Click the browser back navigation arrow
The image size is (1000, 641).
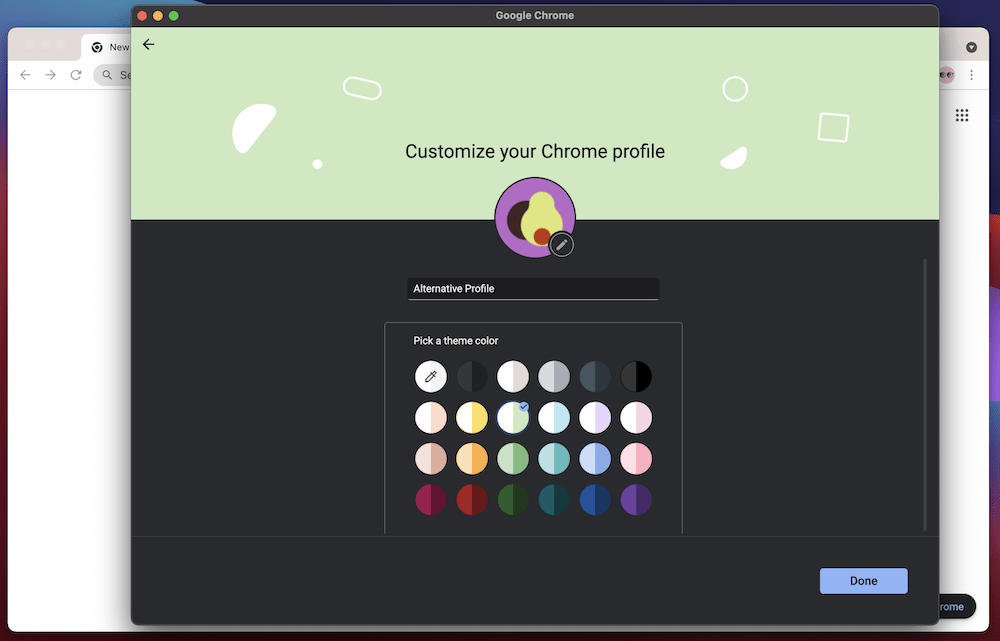(25, 74)
